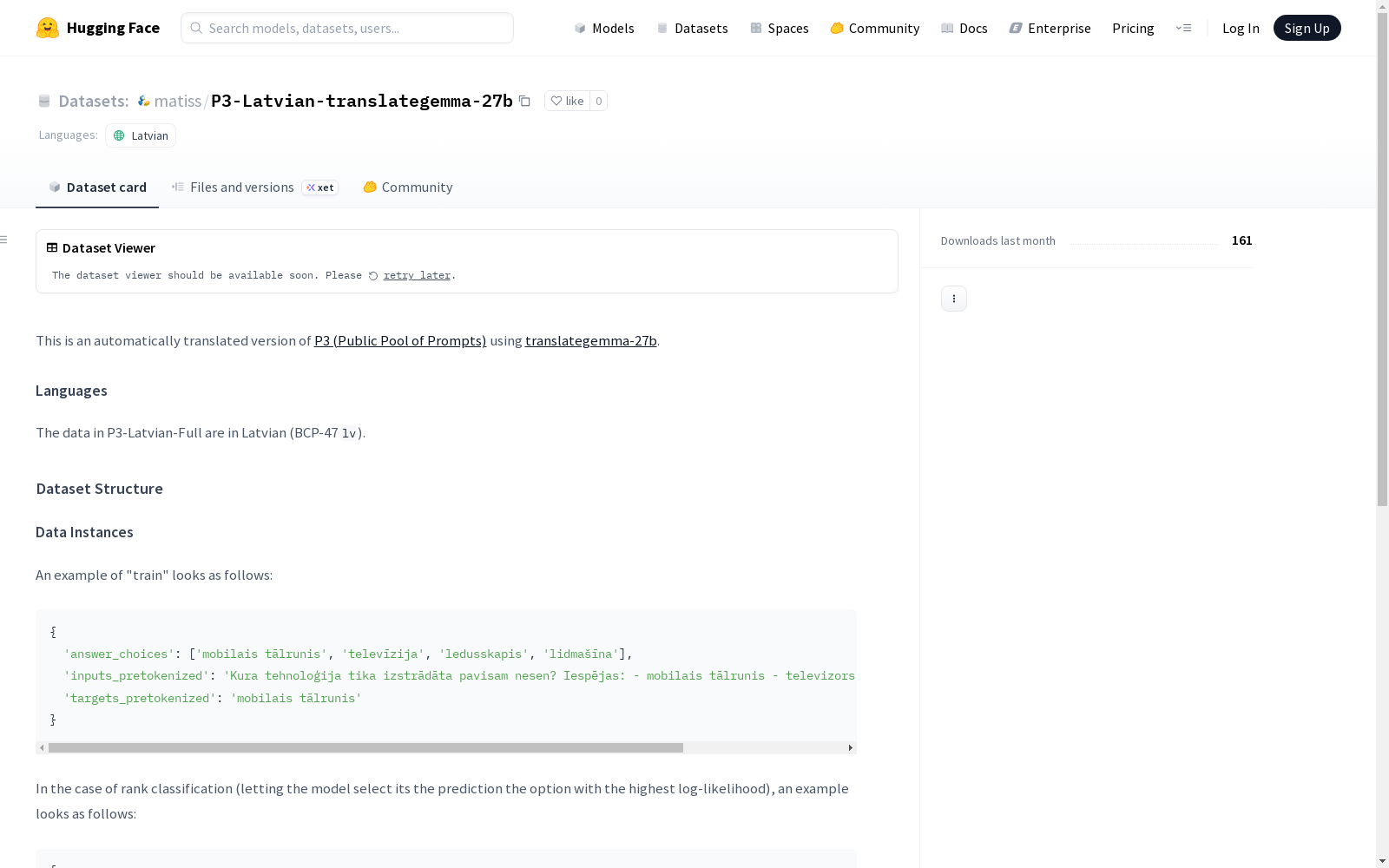Click the Log In link

coord(1241,28)
